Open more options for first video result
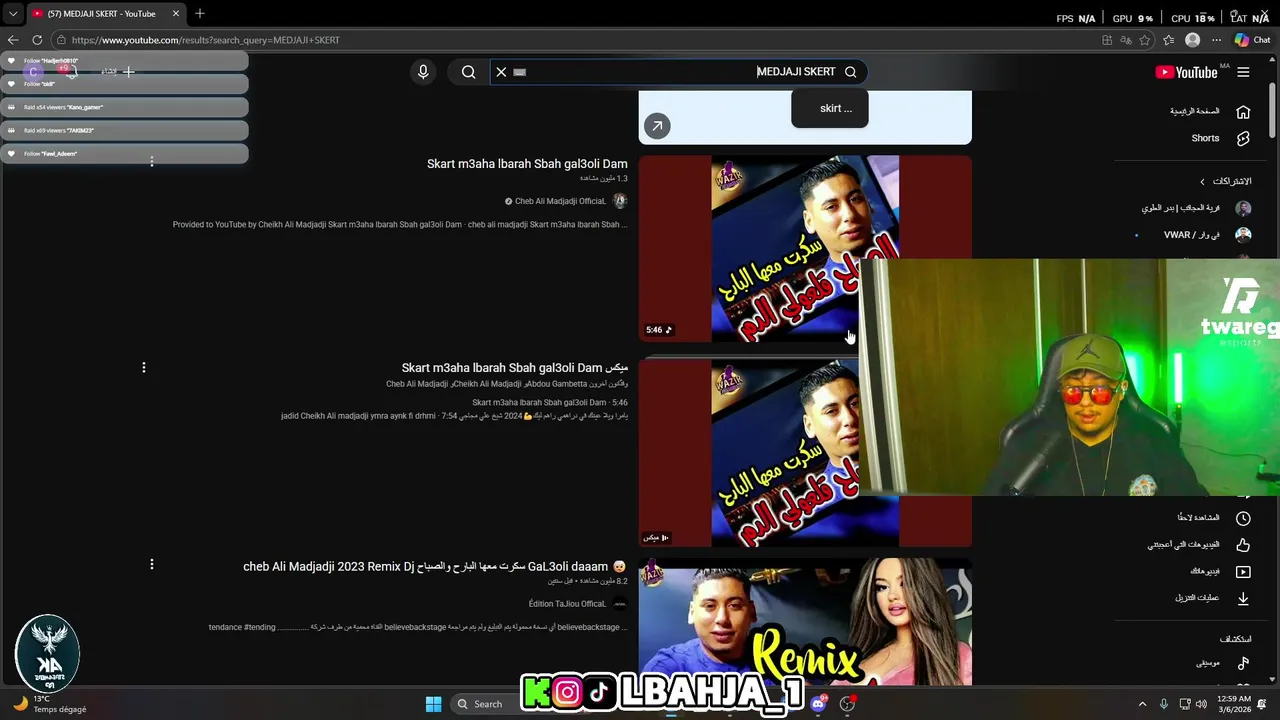Viewport: 1280px width, 720px height. (x=152, y=161)
